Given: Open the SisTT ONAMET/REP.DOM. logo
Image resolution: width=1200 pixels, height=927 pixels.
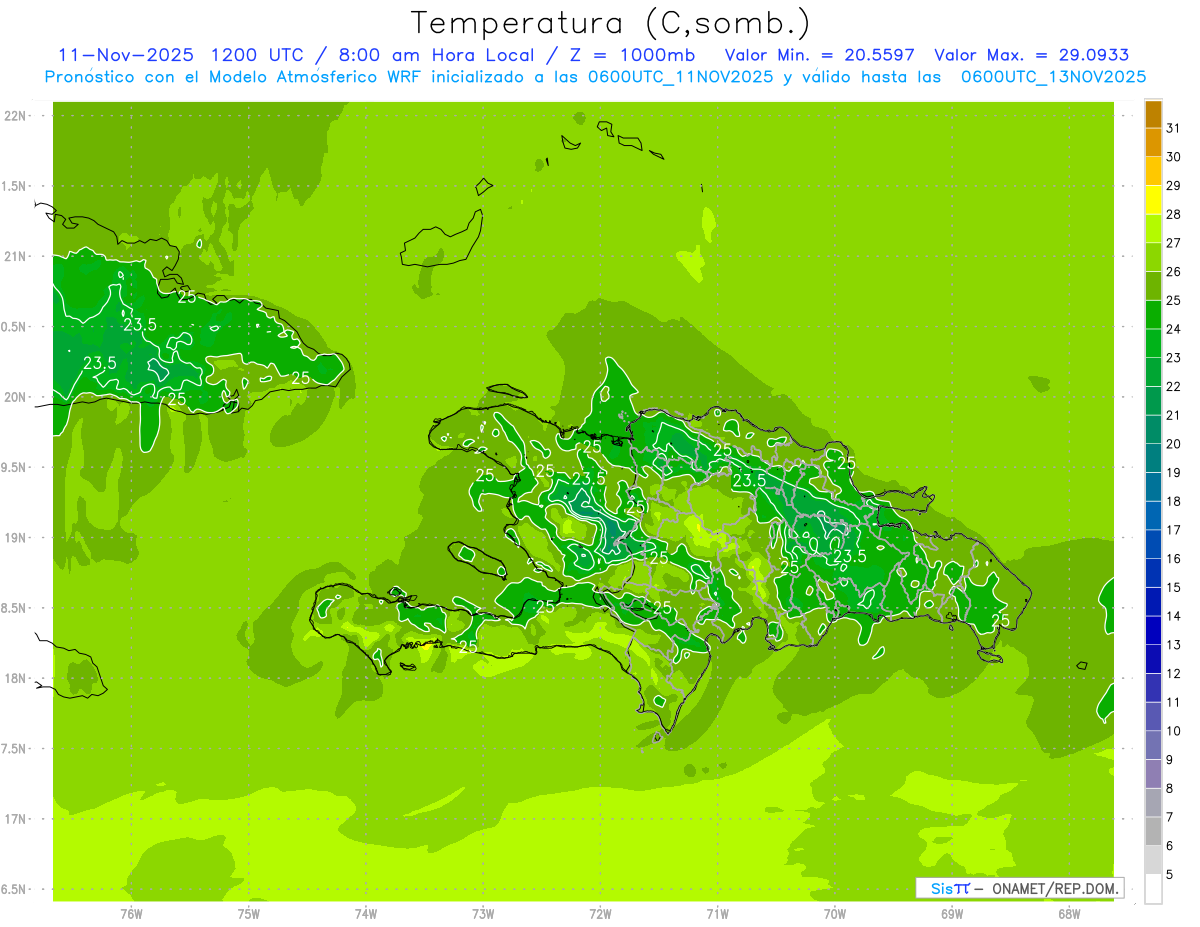Looking at the screenshot, I should [x=1019, y=888].
